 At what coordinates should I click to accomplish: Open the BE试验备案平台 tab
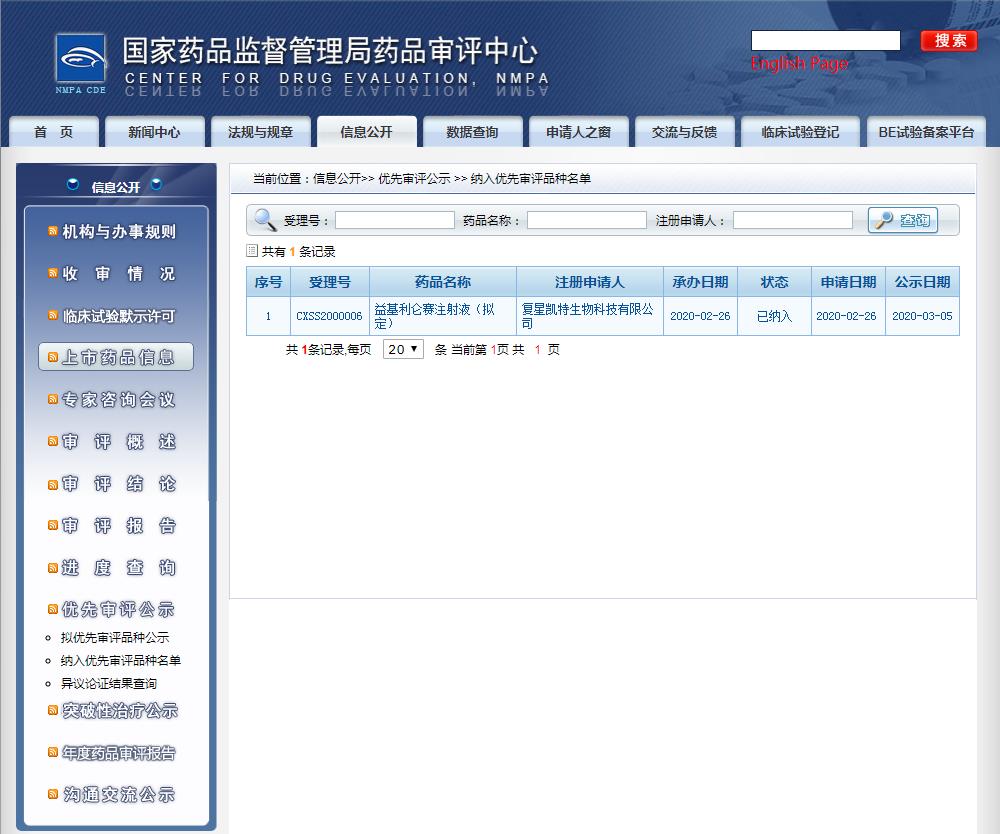pos(926,130)
